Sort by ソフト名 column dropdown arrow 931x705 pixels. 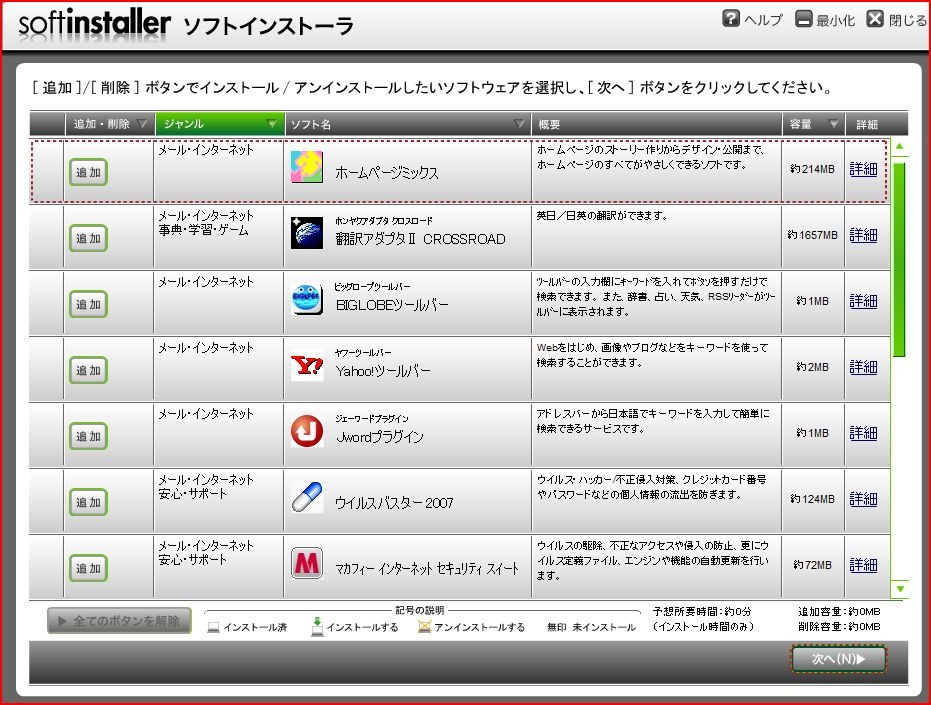[519, 124]
